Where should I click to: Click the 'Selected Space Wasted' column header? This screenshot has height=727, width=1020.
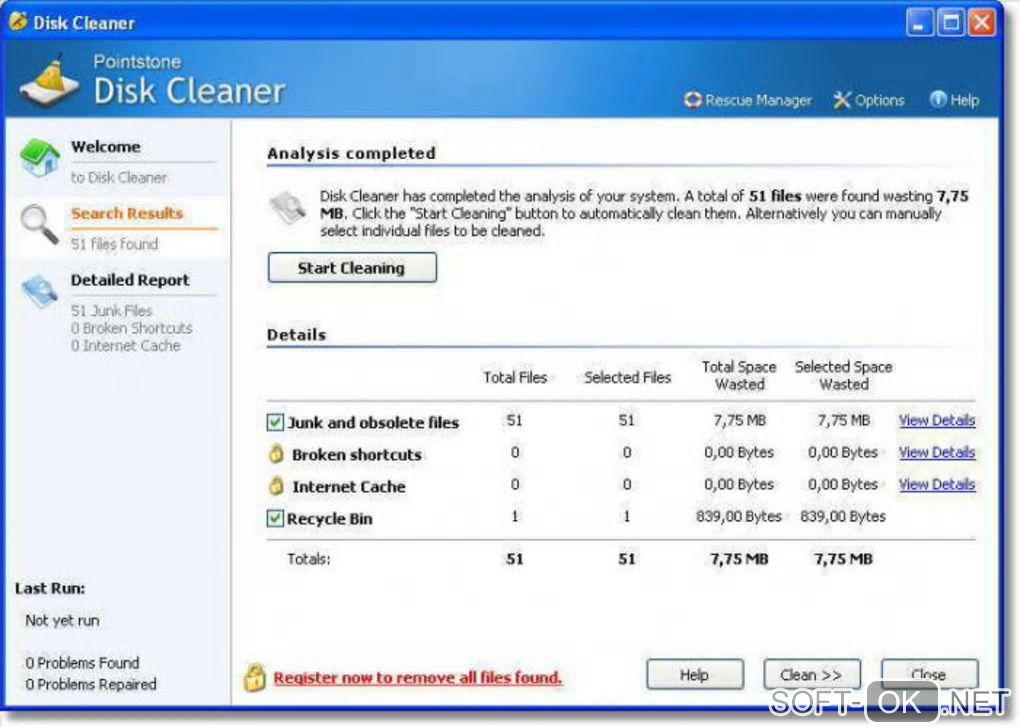[x=843, y=376]
